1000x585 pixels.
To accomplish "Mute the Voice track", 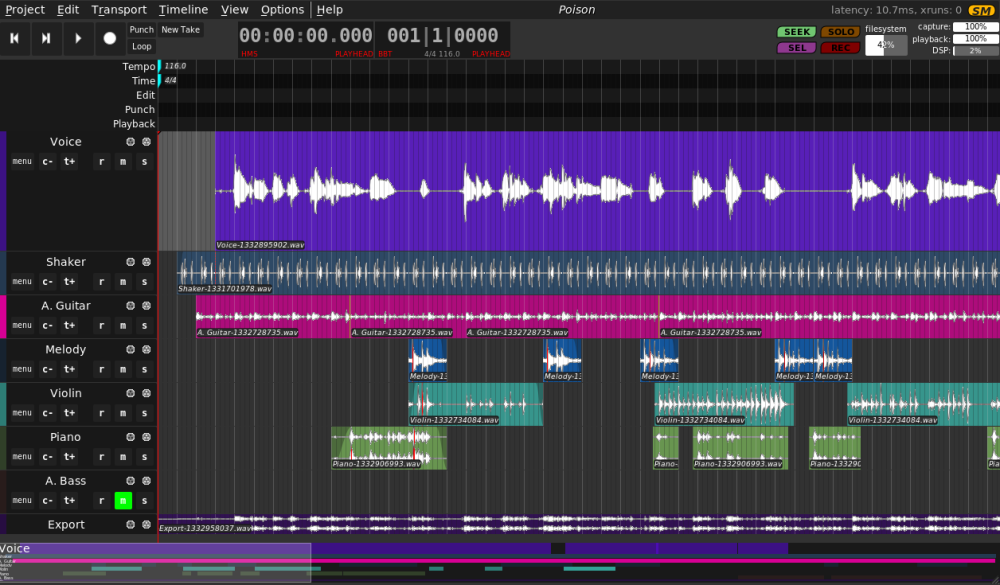I will (x=123, y=161).
